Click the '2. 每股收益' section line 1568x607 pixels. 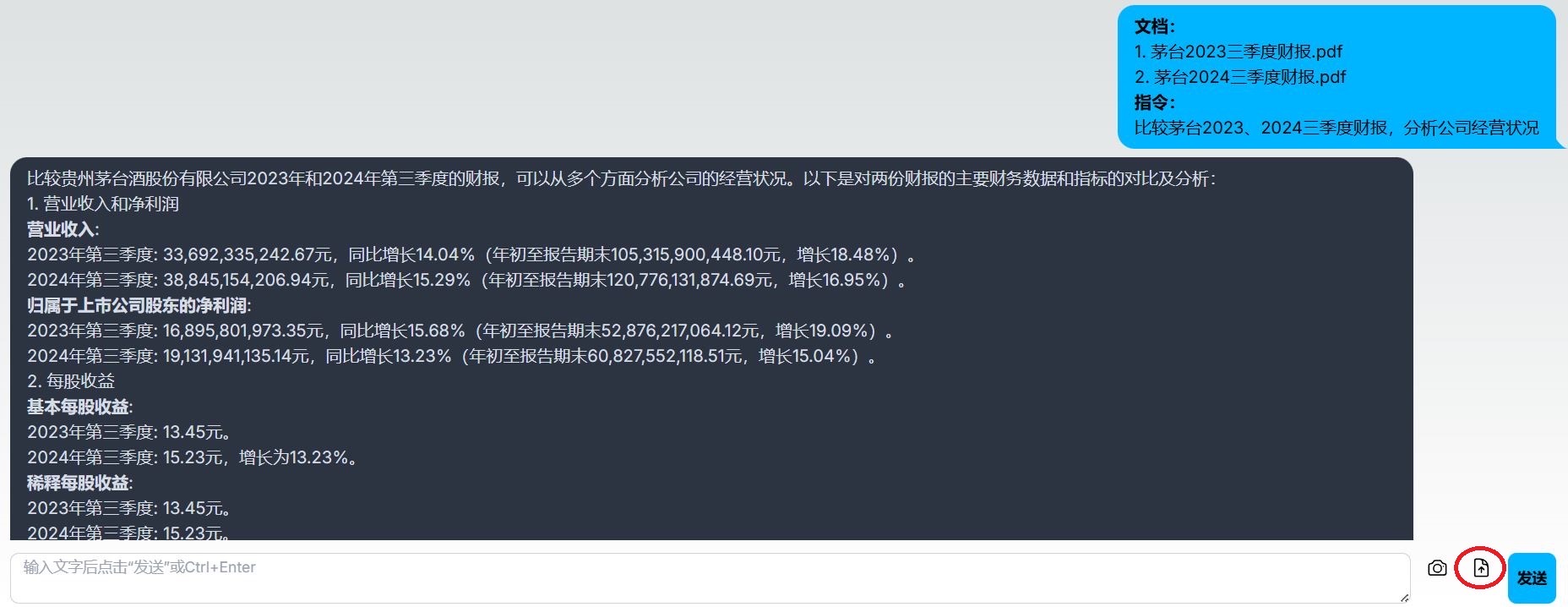point(71,381)
